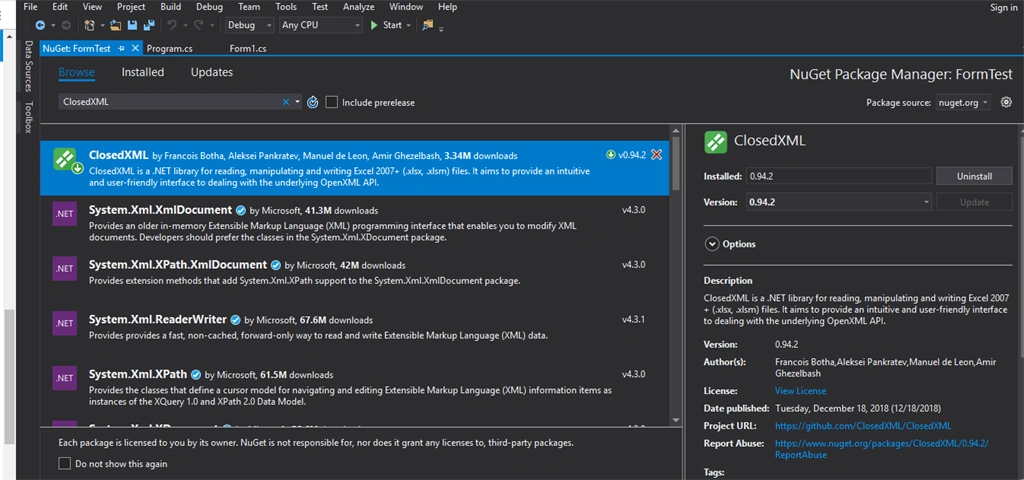Click the Open File folder icon
This screenshot has height=480, width=1024.
[116, 25]
